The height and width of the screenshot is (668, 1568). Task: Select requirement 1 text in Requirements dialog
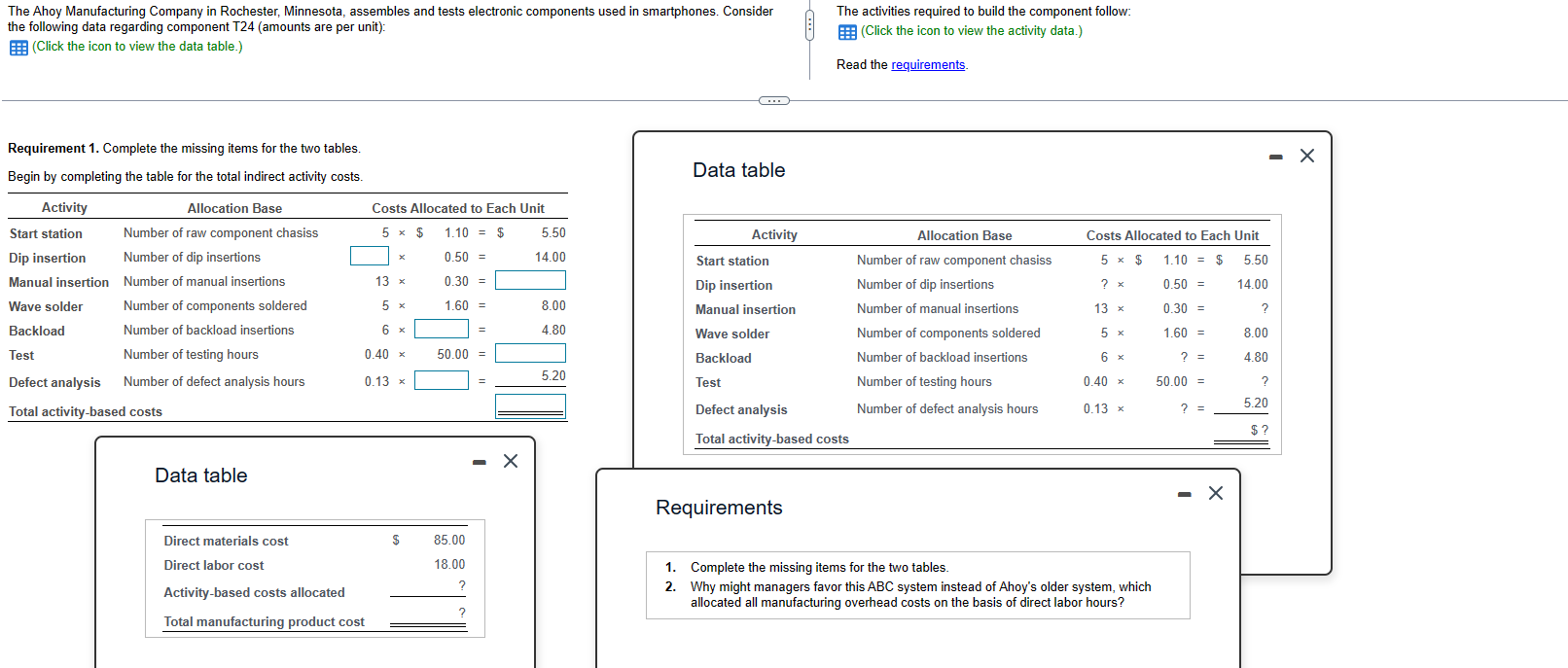click(x=819, y=567)
